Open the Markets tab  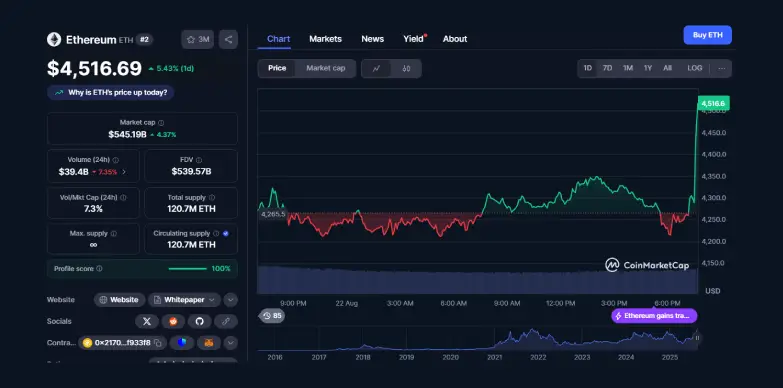coord(326,39)
